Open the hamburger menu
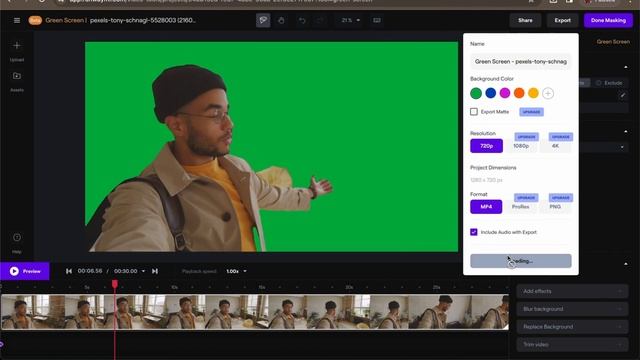Screen dimensions: 640x360 pos(17,20)
